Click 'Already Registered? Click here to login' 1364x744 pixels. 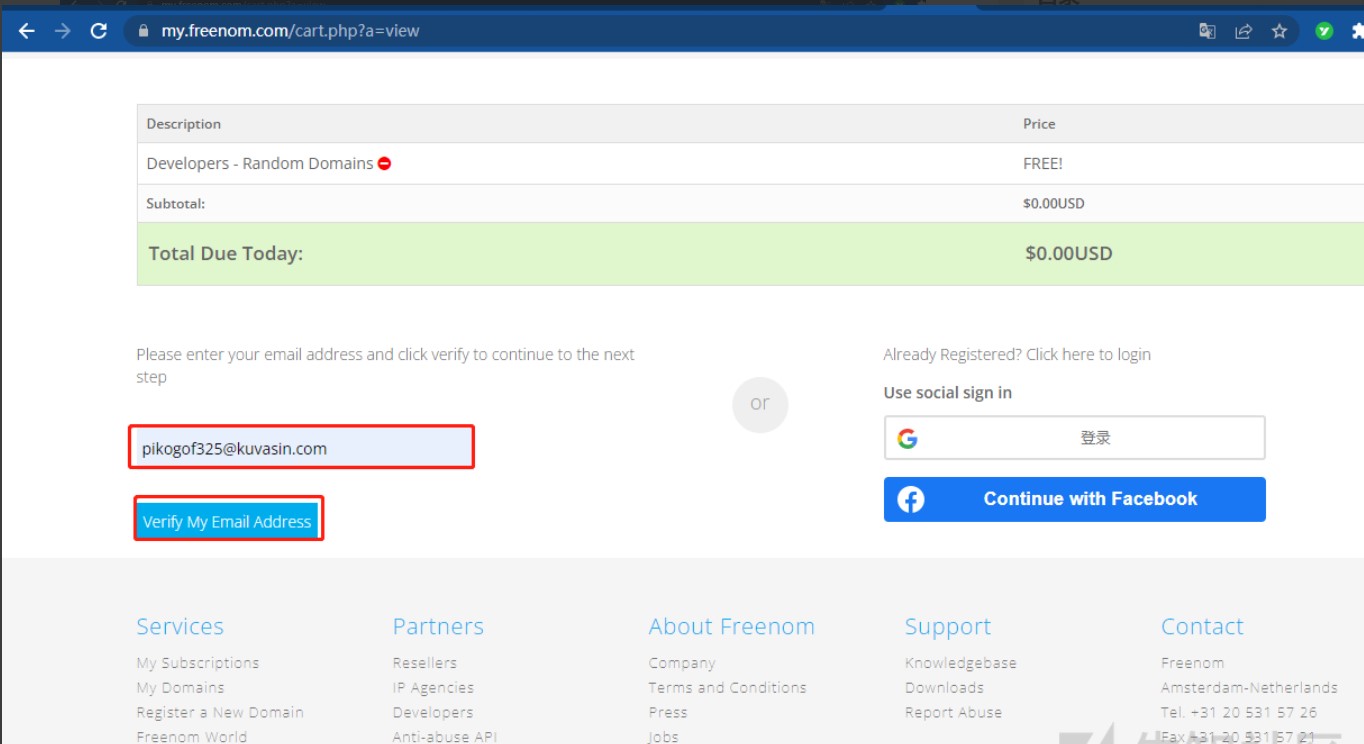pyautogui.click(x=1017, y=354)
